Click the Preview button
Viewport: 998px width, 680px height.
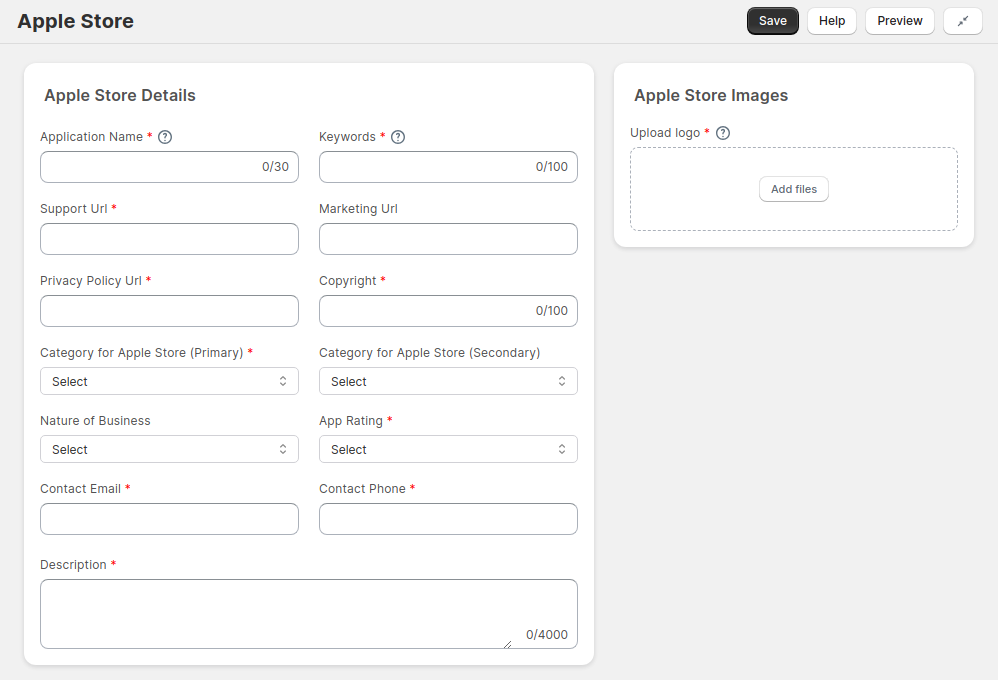click(x=899, y=21)
